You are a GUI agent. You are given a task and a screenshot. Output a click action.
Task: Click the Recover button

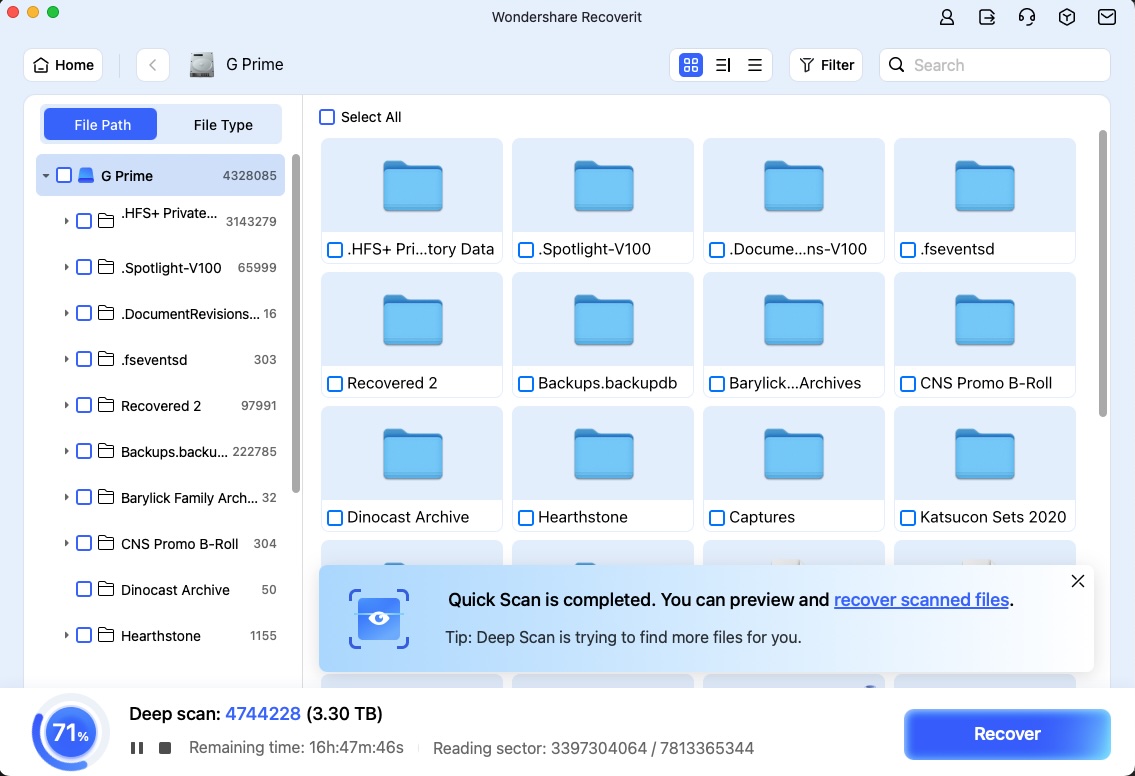(1007, 734)
